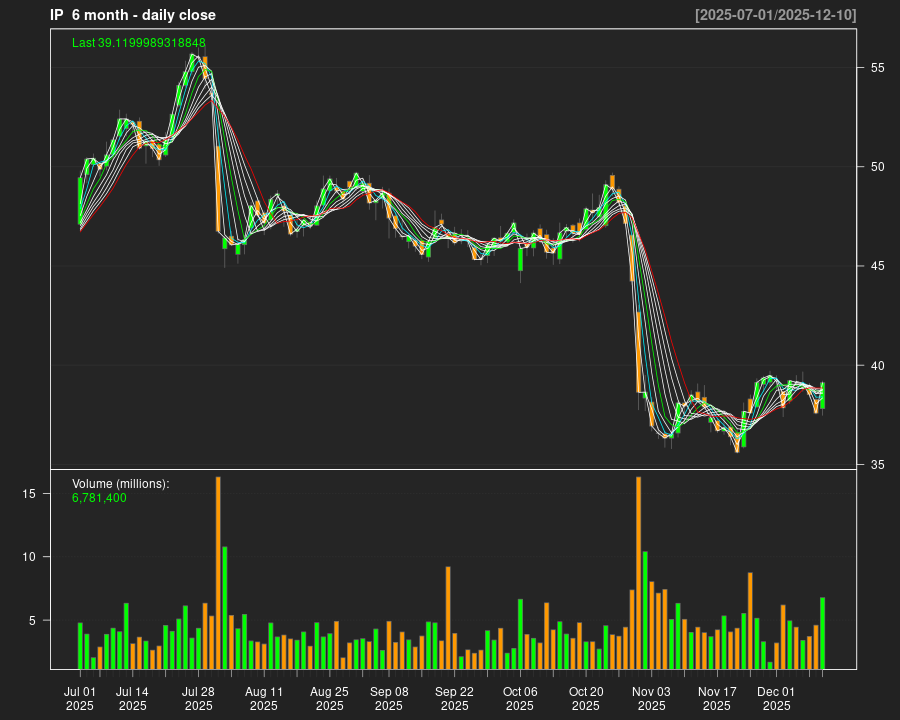
Task: Click the 'Volume (millions):' label
Action: click(121, 484)
